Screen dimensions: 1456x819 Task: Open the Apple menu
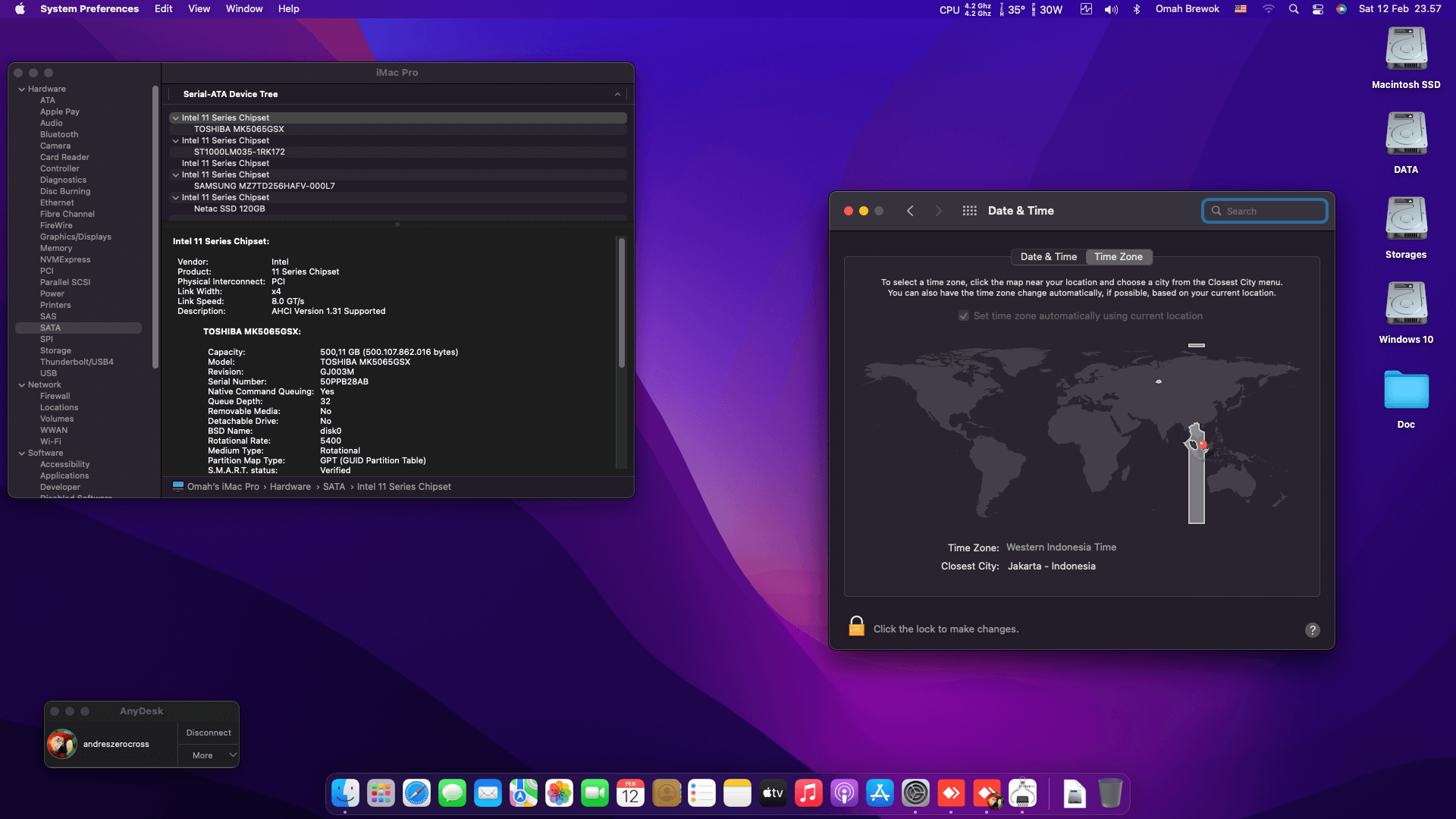point(20,9)
